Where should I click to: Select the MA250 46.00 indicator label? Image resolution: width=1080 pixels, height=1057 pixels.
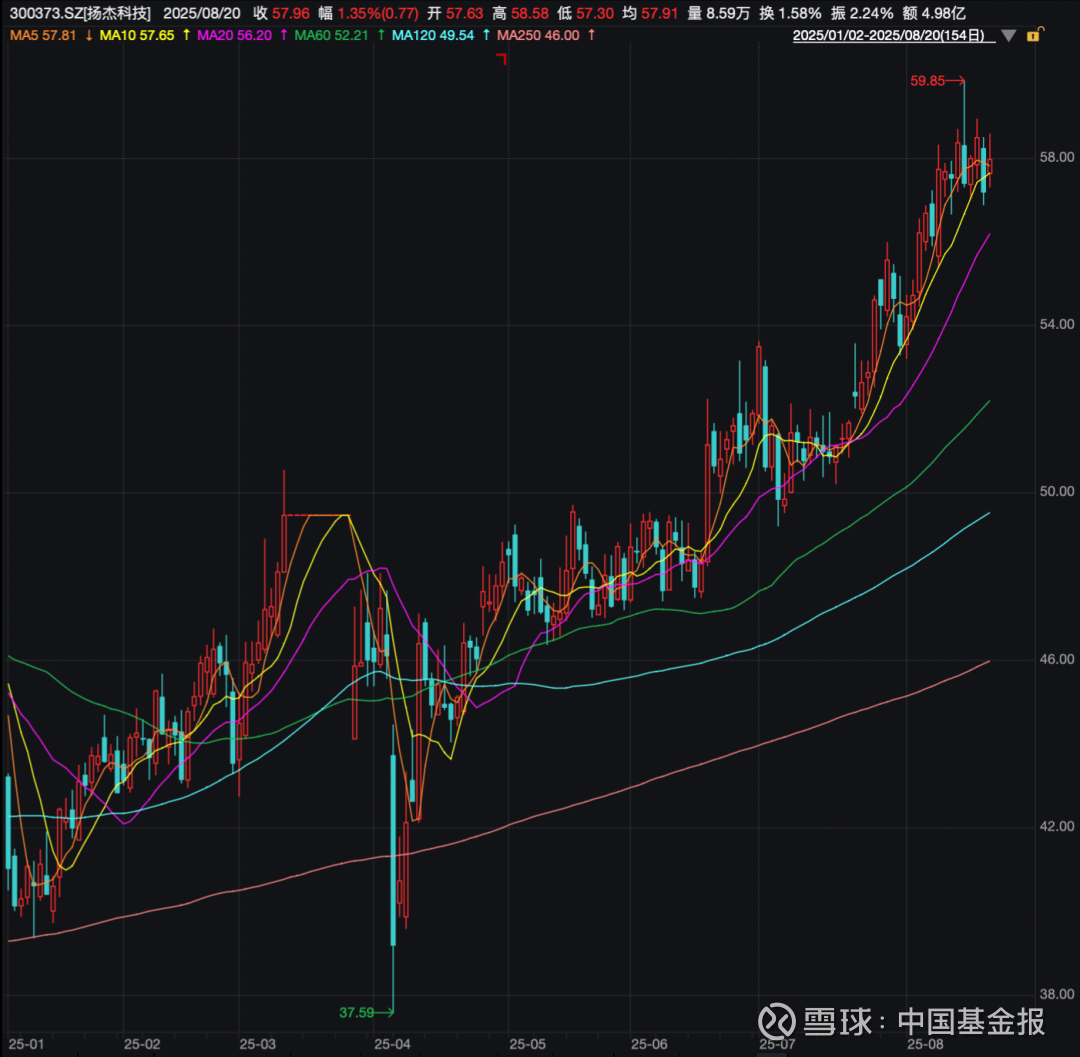click(538, 35)
